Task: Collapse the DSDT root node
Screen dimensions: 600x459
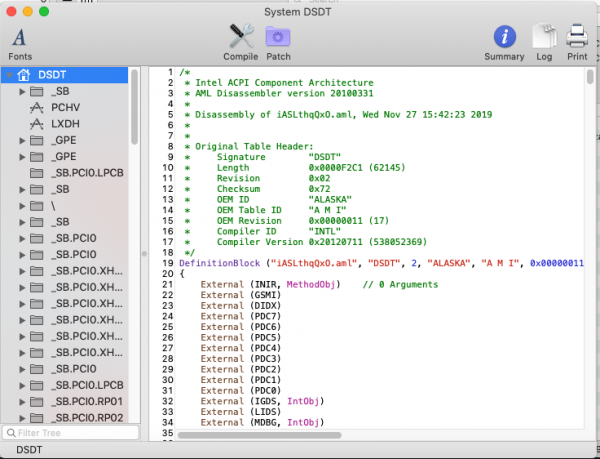Action: 9,75
